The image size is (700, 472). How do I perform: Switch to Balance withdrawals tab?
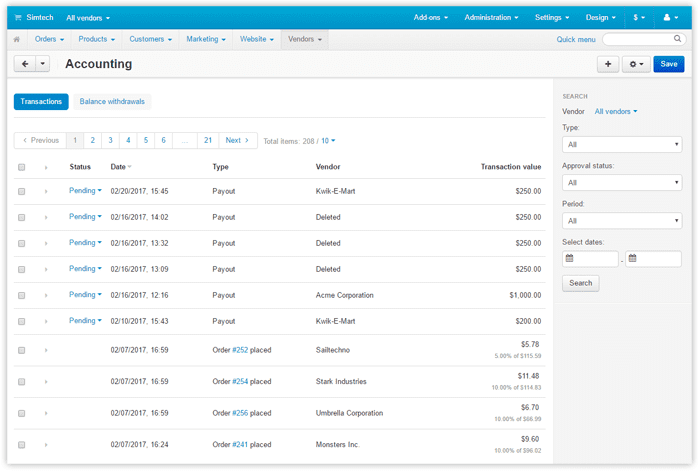click(x=112, y=102)
